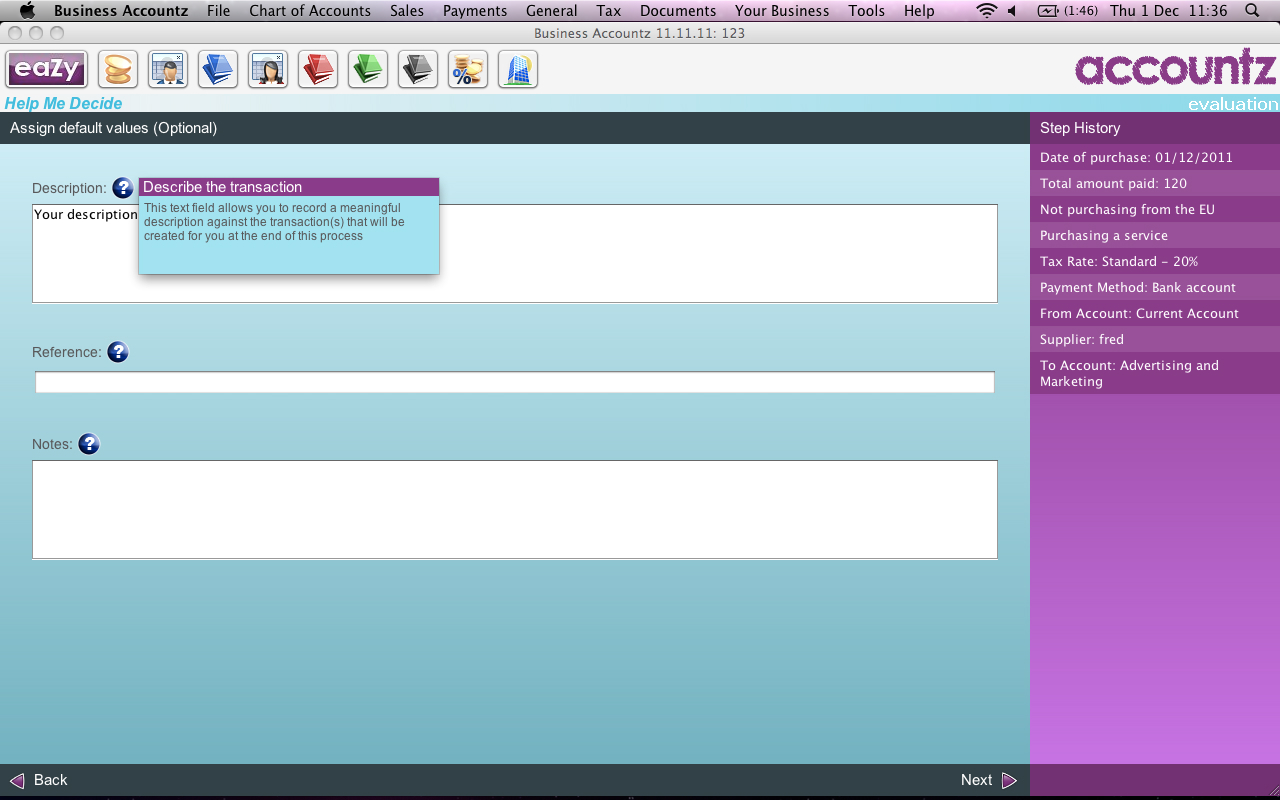This screenshot has width=1280, height=800.
Task: Select step Supplier: fred
Action: pyautogui.click(x=1155, y=339)
